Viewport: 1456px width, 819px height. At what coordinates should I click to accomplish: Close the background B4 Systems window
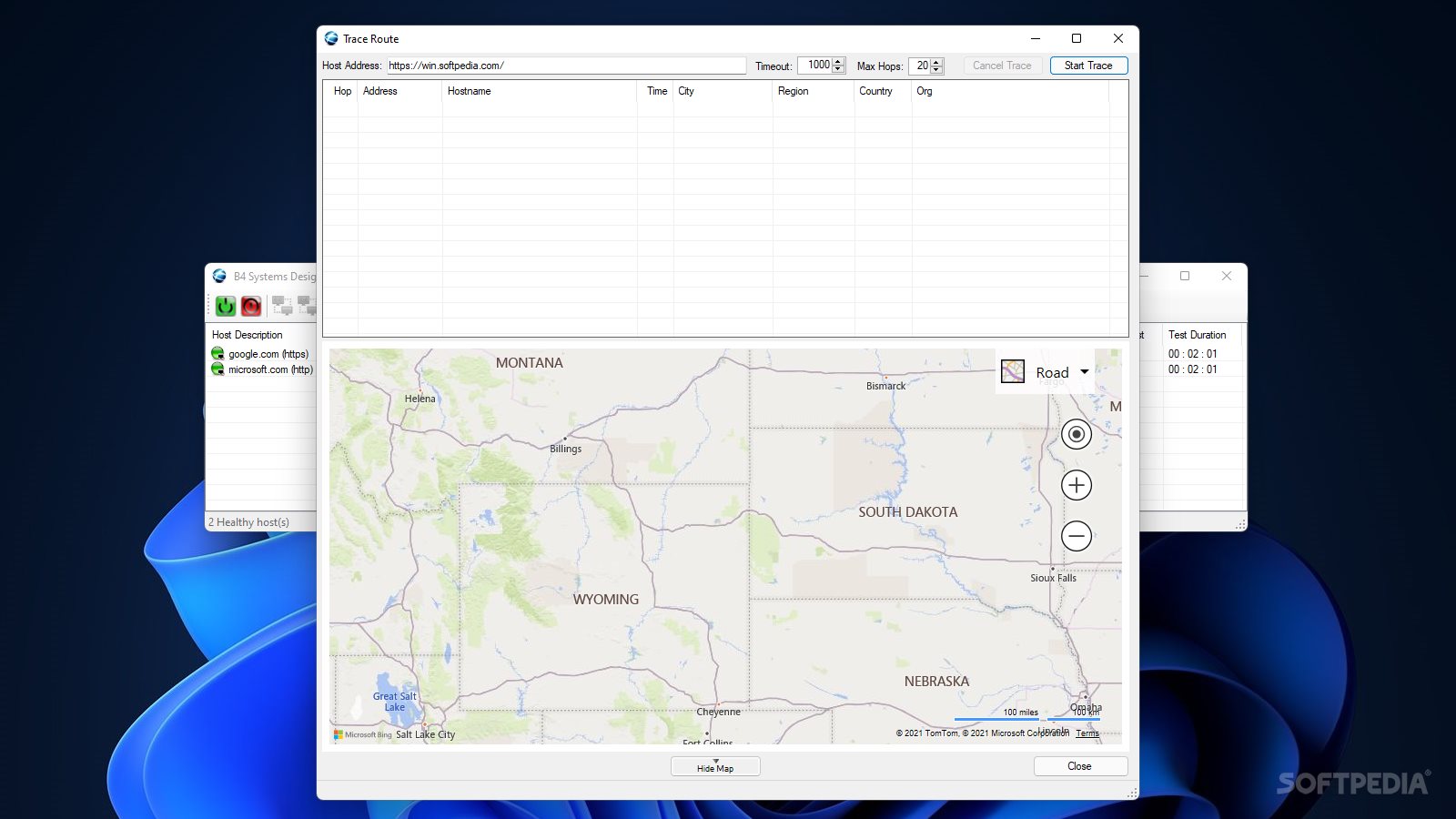click(1227, 276)
